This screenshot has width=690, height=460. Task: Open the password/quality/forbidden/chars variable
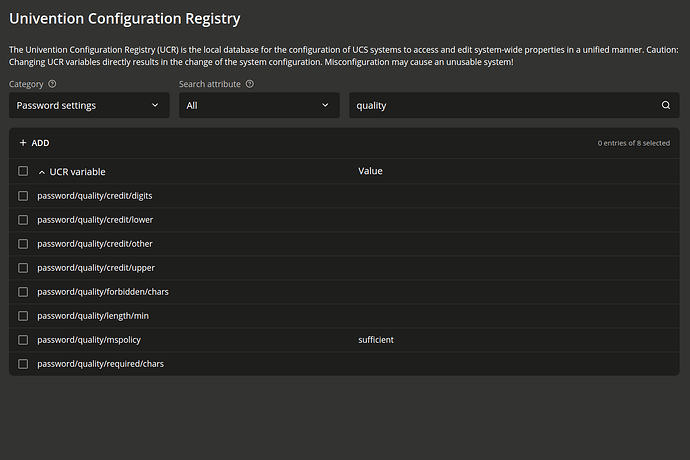click(103, 292)
